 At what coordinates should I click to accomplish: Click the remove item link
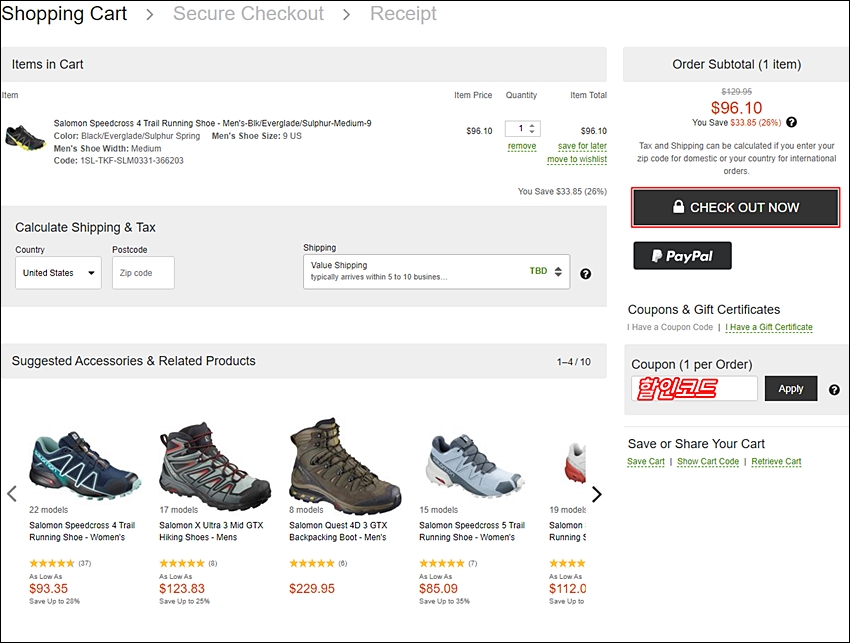tap(522, 146)
